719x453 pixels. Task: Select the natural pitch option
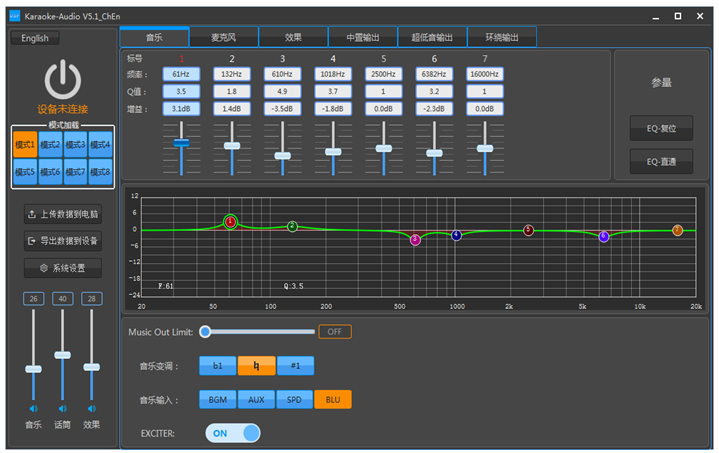256,365
